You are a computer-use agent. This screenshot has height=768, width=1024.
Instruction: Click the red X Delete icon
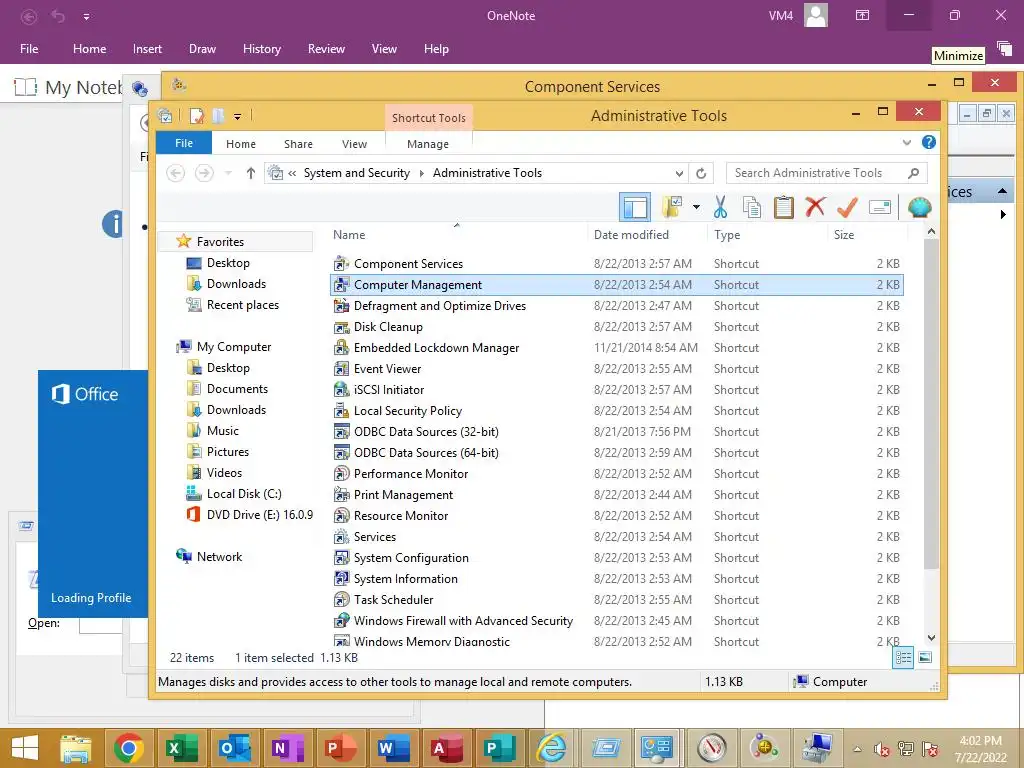tap(815, 207)
